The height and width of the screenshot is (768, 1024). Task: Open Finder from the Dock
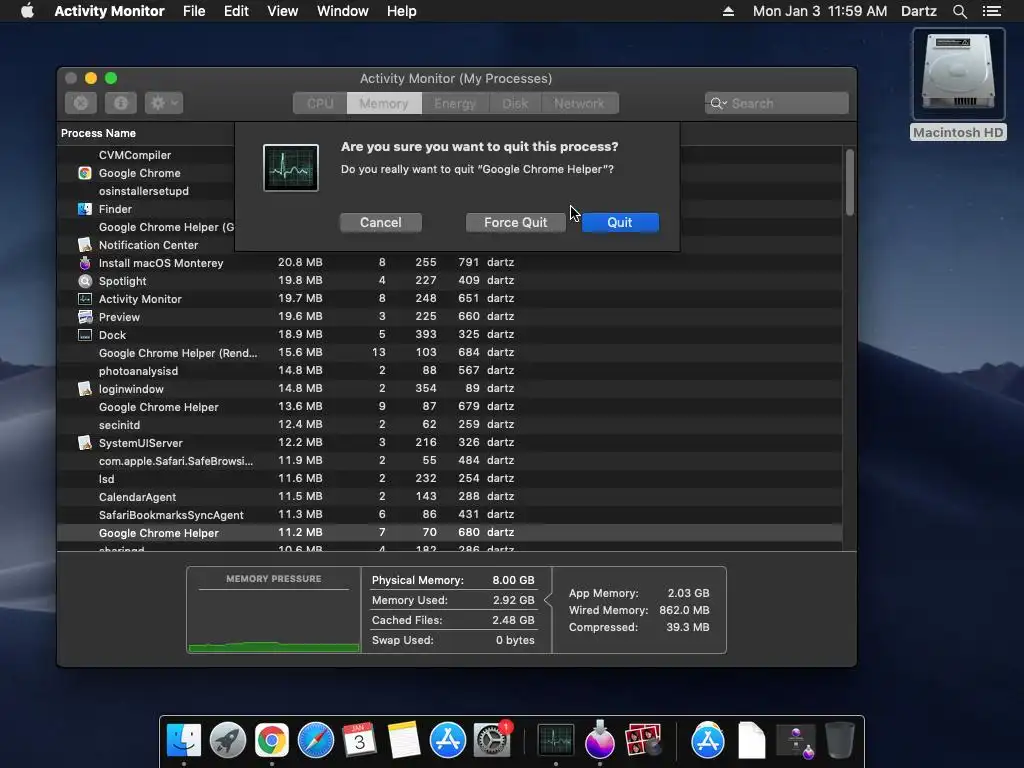click(x=184, y=741)
